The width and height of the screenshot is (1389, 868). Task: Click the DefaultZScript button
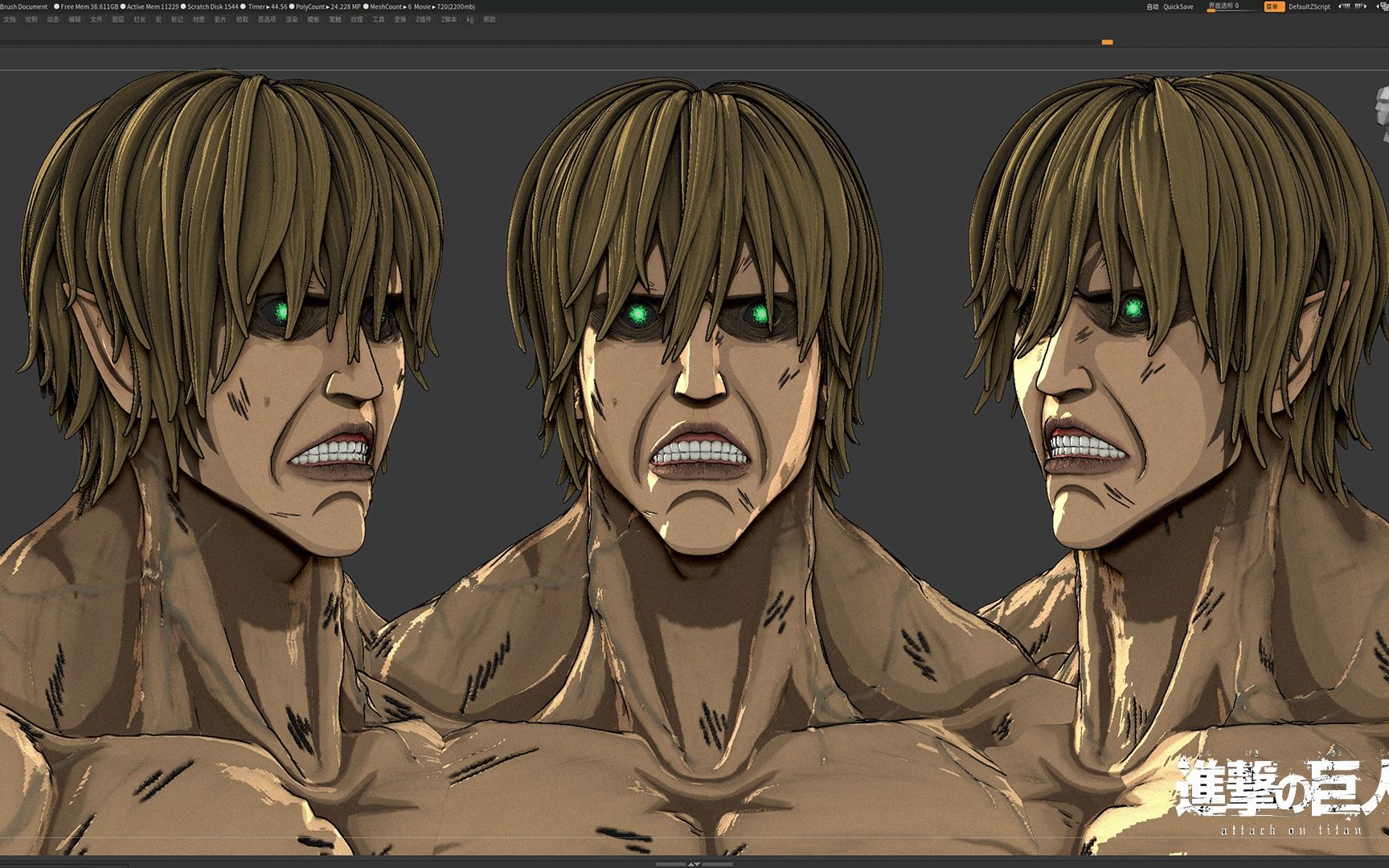[x=1309, y=6]
